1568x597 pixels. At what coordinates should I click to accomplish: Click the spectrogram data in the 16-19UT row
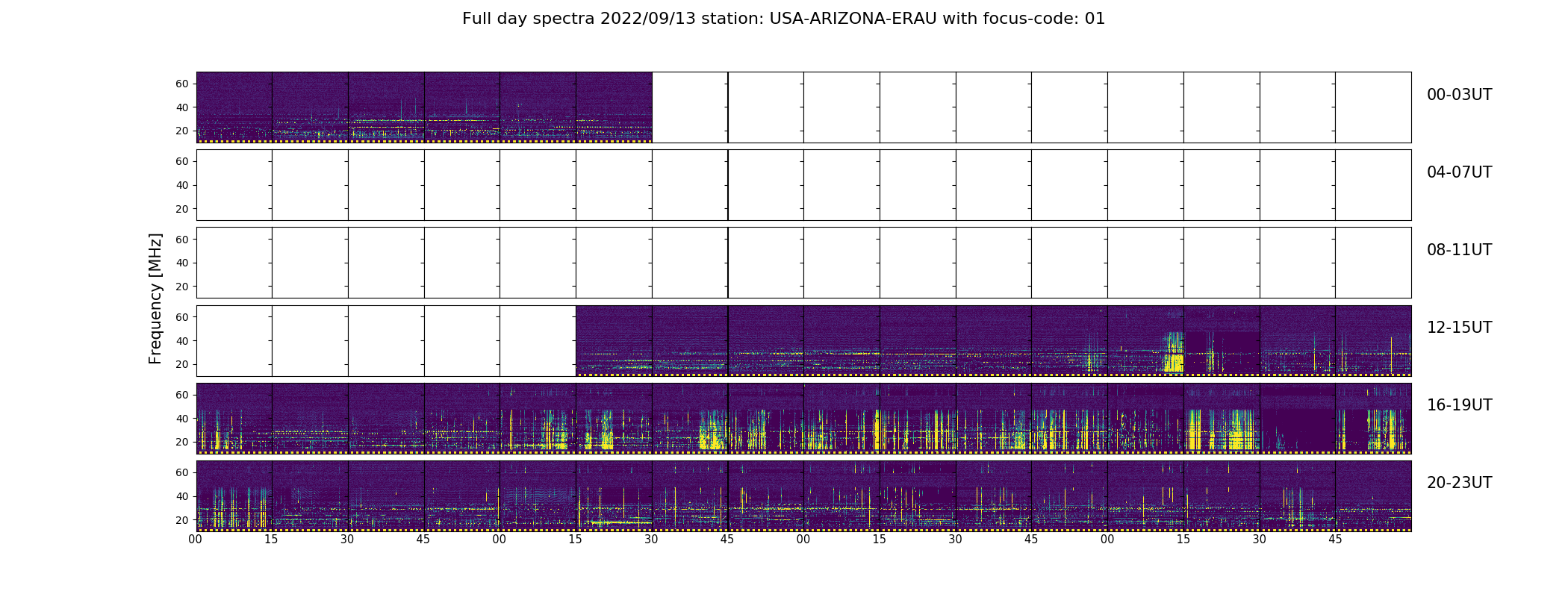pyautogui.click(x=803, y=419)
